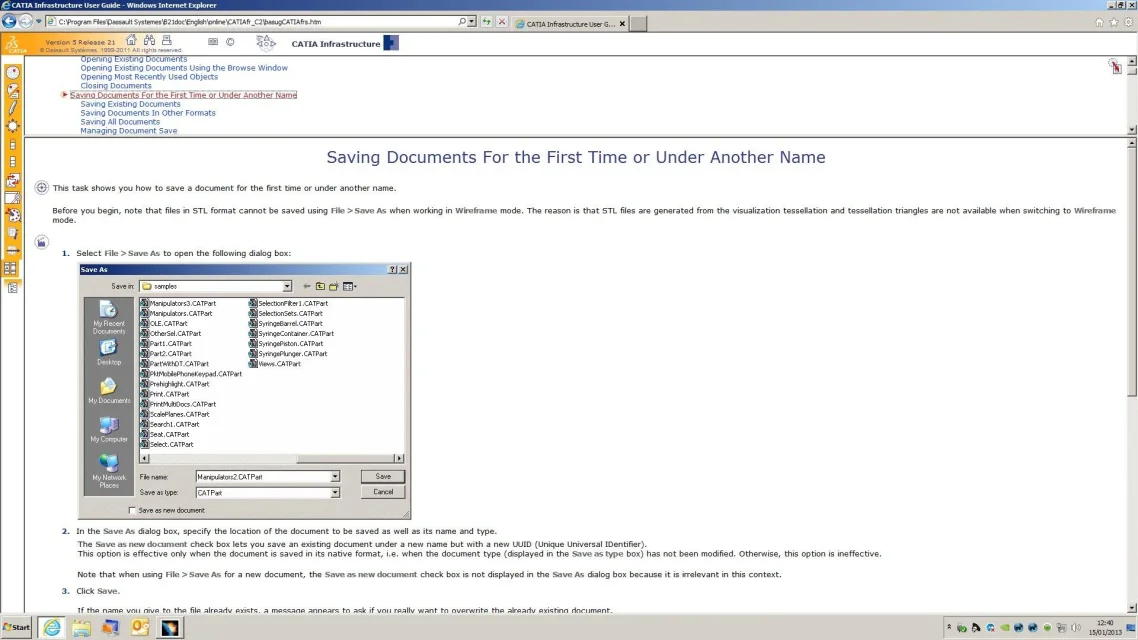Click SyringePiston.CATPart in the illustration
Viewport: 1138px width, 640px height.
pyautogui.click(x=286, y=344)
